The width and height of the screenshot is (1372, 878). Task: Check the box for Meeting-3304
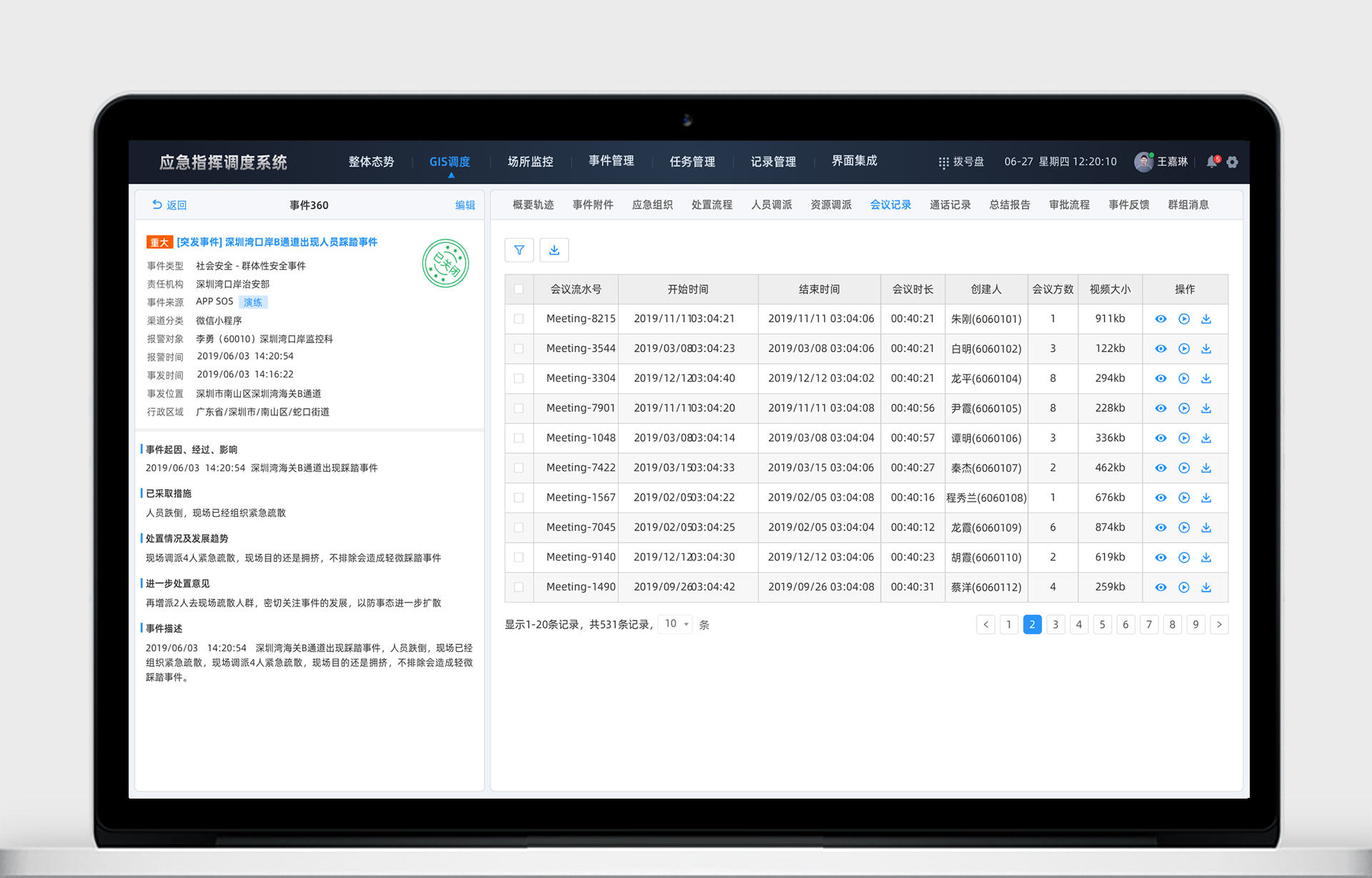(519, 379)
